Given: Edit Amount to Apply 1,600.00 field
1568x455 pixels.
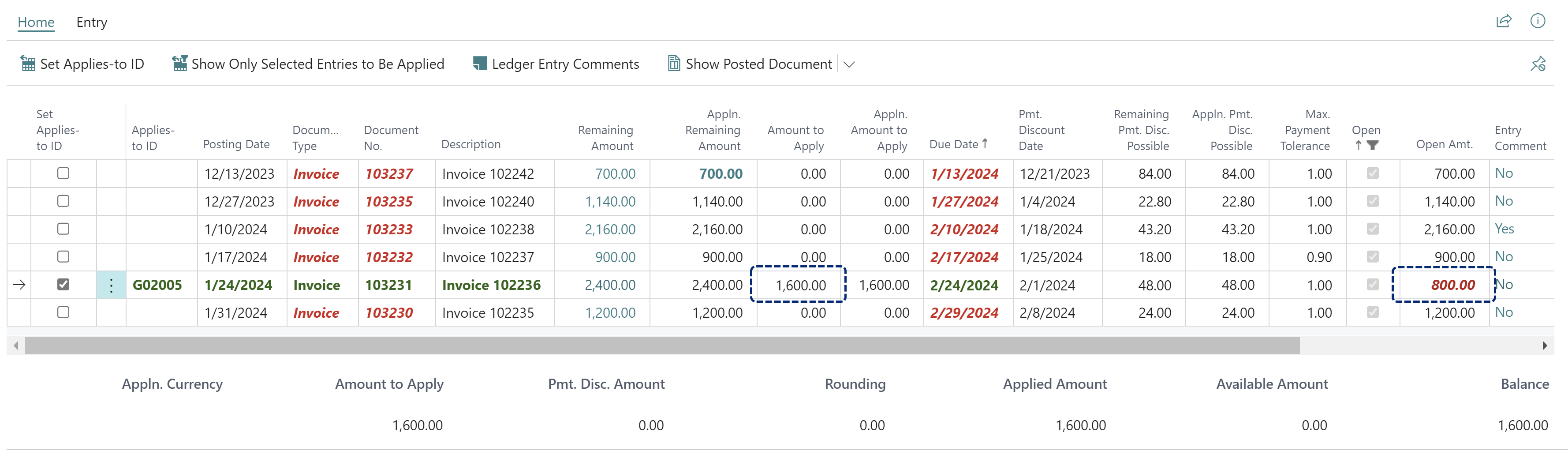Looking at the screenshot, I should (x=798, y=285).
